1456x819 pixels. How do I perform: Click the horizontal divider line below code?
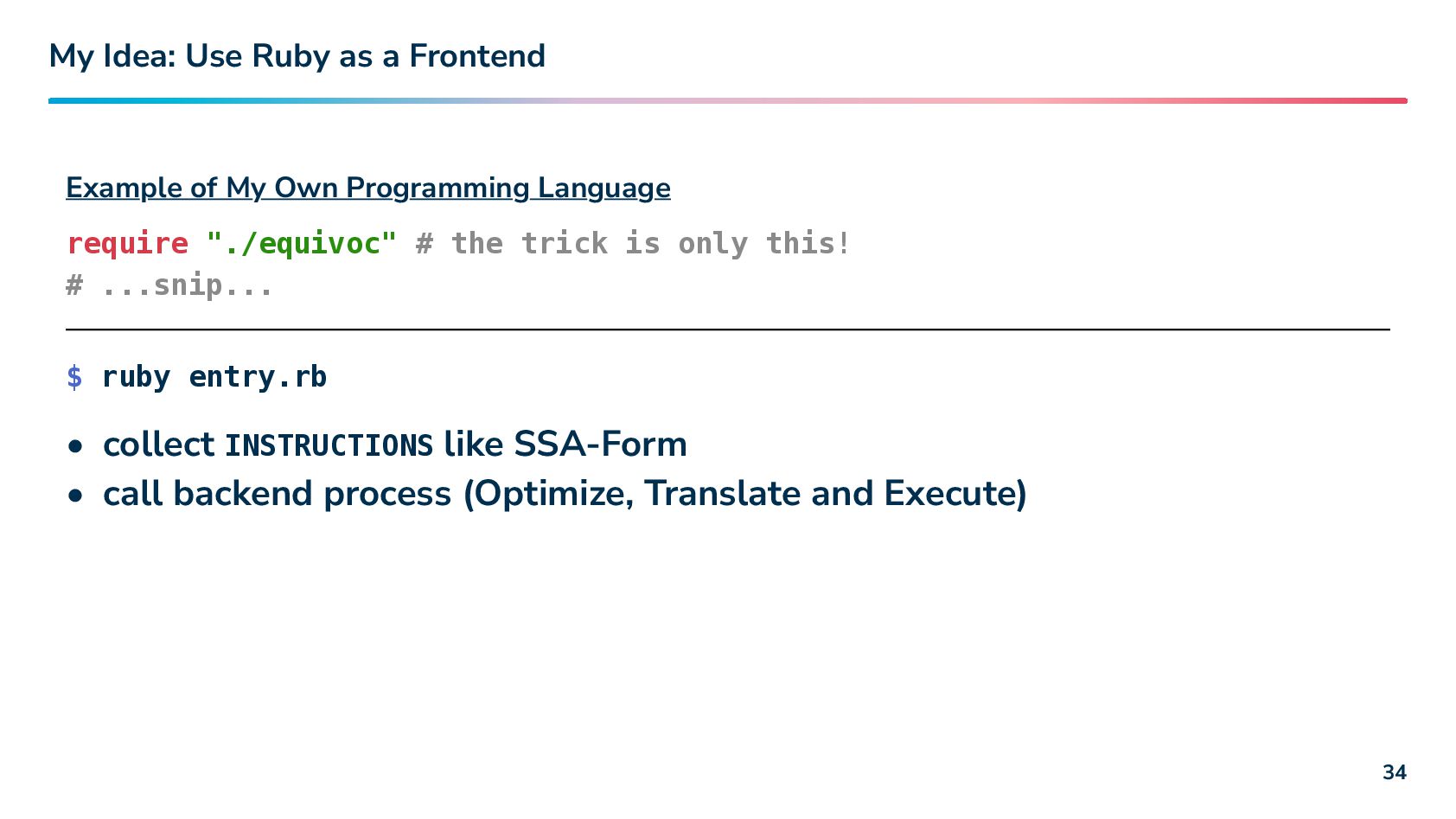coord(728,330)
